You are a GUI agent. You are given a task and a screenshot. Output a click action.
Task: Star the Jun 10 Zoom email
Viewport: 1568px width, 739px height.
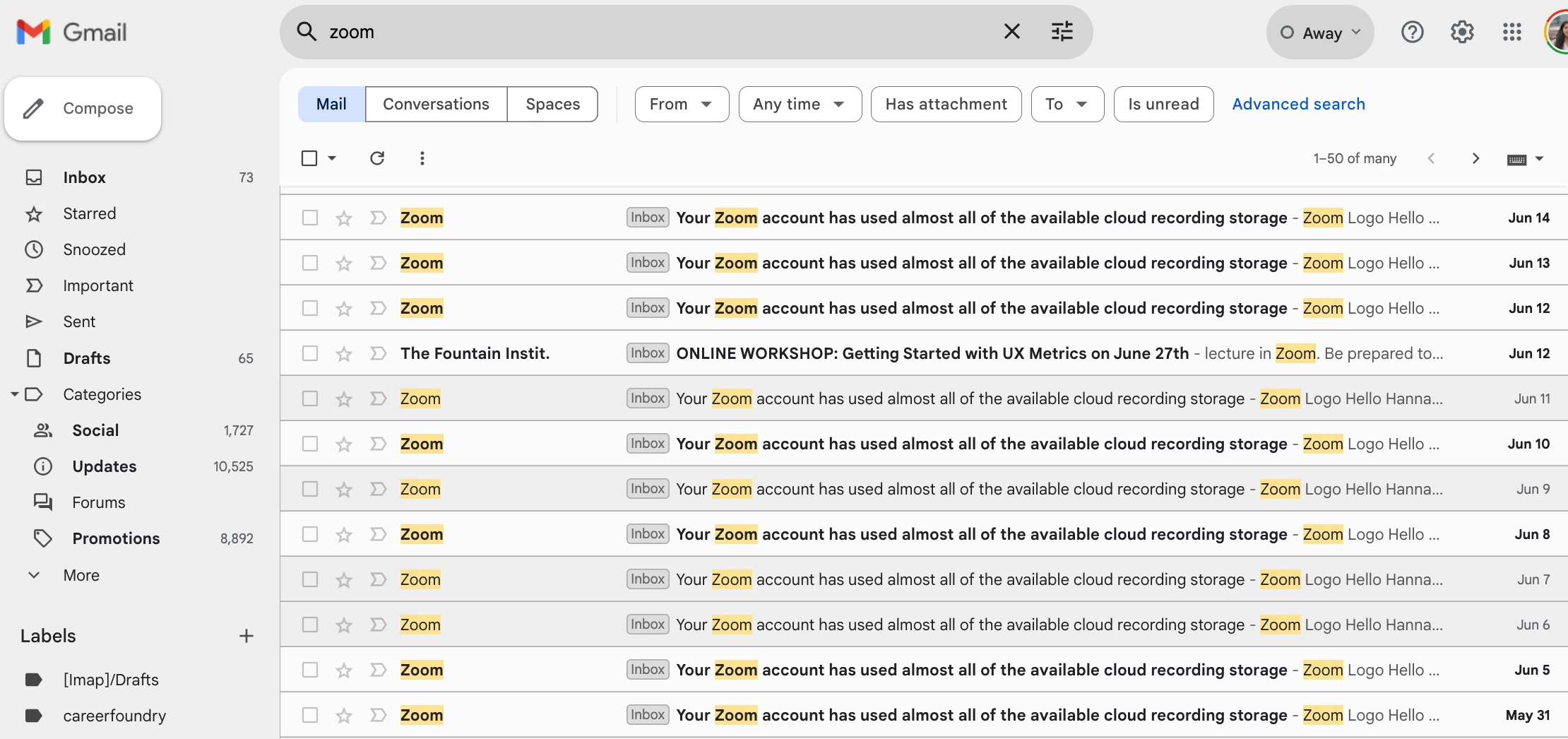tap(343, 444)
